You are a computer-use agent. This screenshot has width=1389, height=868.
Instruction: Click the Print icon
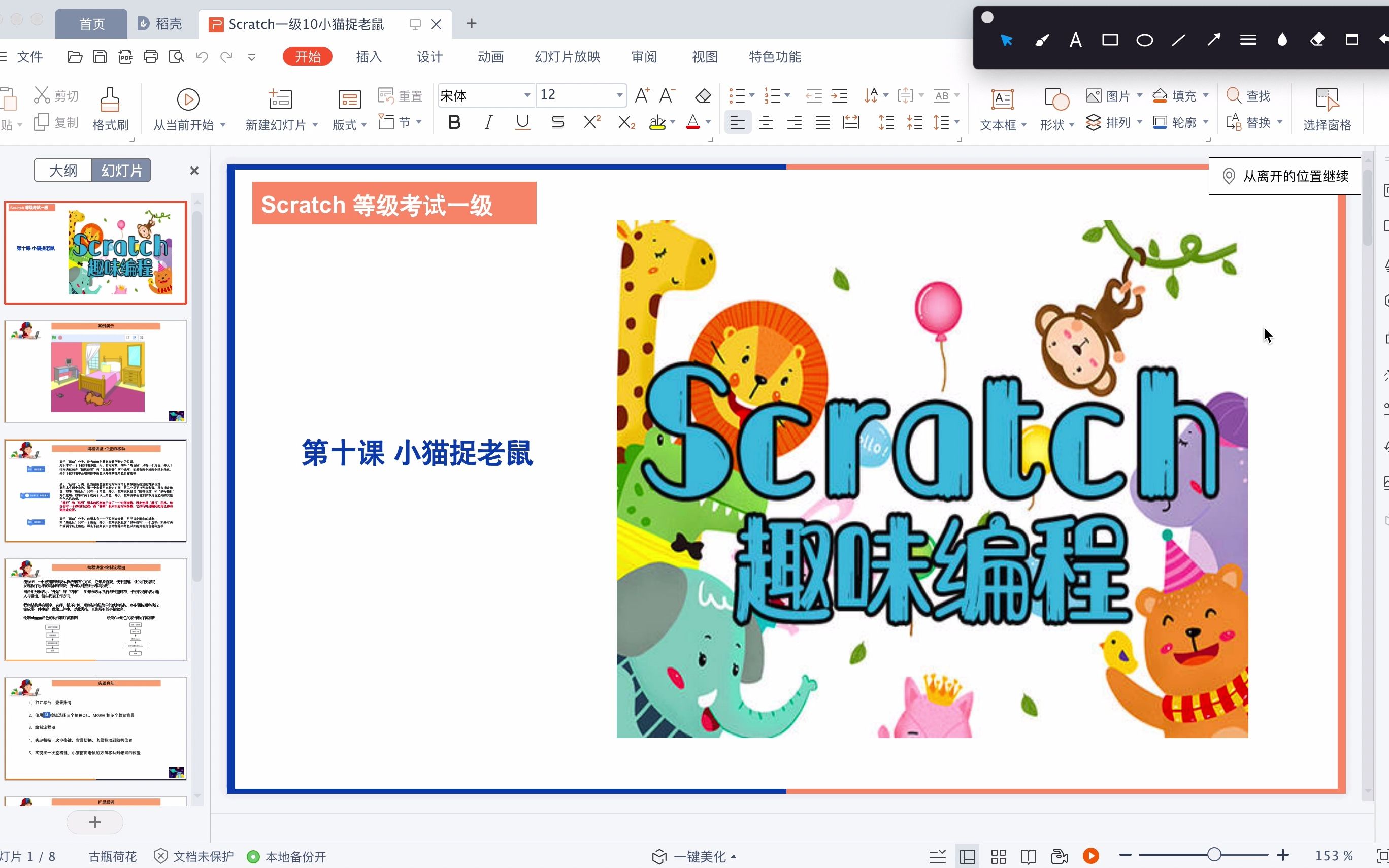pos(150,57)
